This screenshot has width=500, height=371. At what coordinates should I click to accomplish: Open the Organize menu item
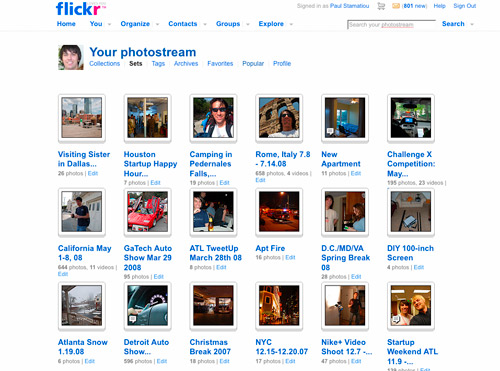(135, 24)
